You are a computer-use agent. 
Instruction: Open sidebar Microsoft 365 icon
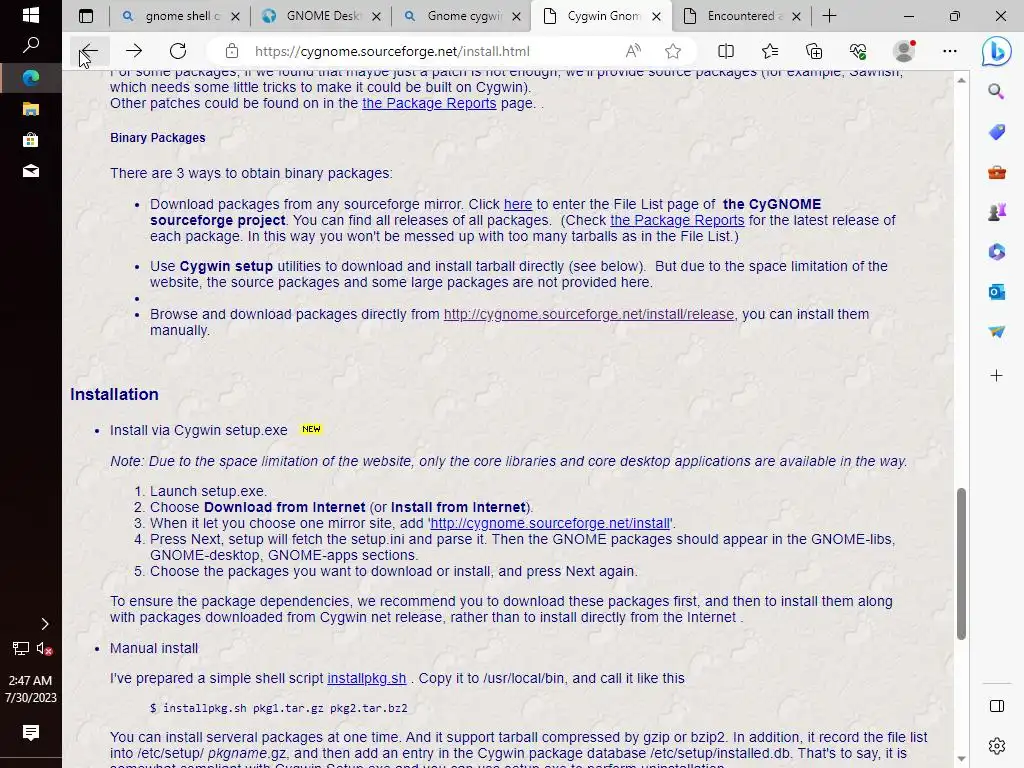996,252
